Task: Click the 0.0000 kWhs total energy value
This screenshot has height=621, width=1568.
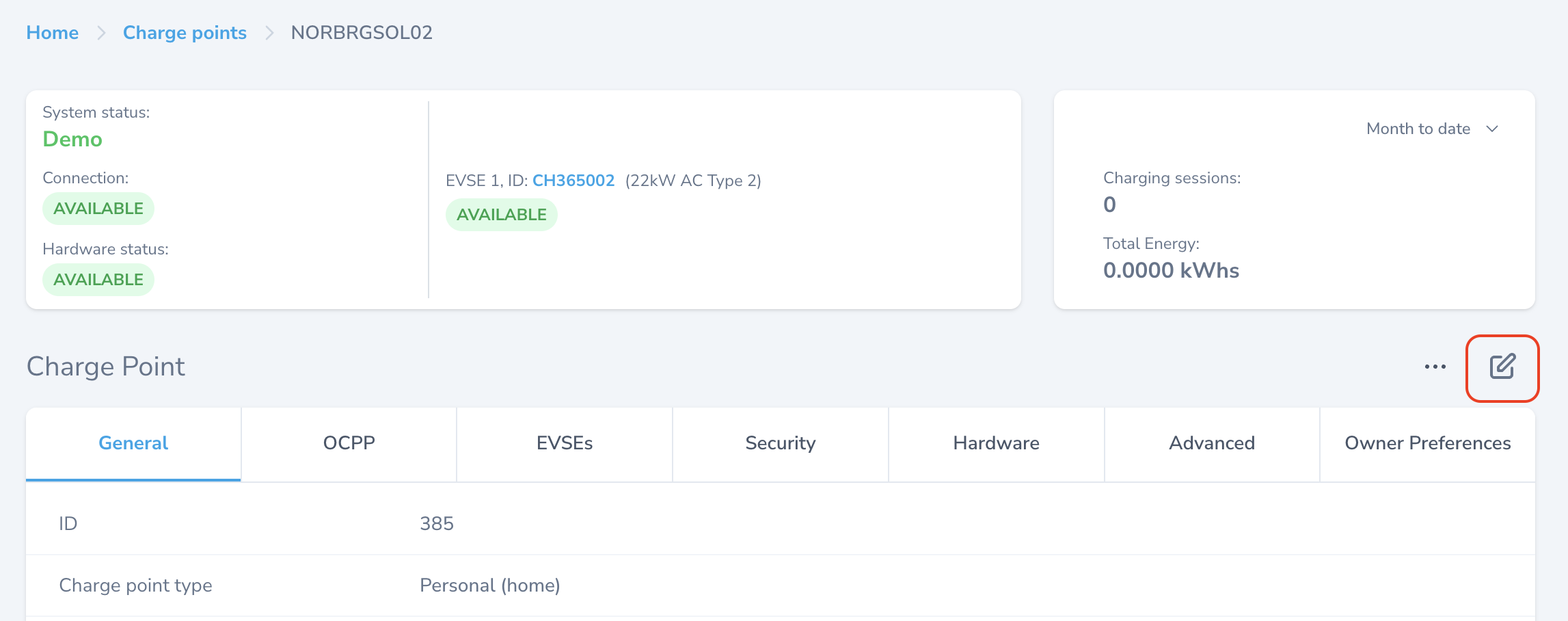Action: (1171, 271)
